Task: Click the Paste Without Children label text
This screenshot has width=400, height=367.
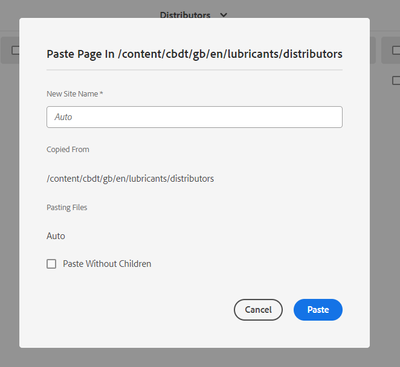Action: pos(107,264)
